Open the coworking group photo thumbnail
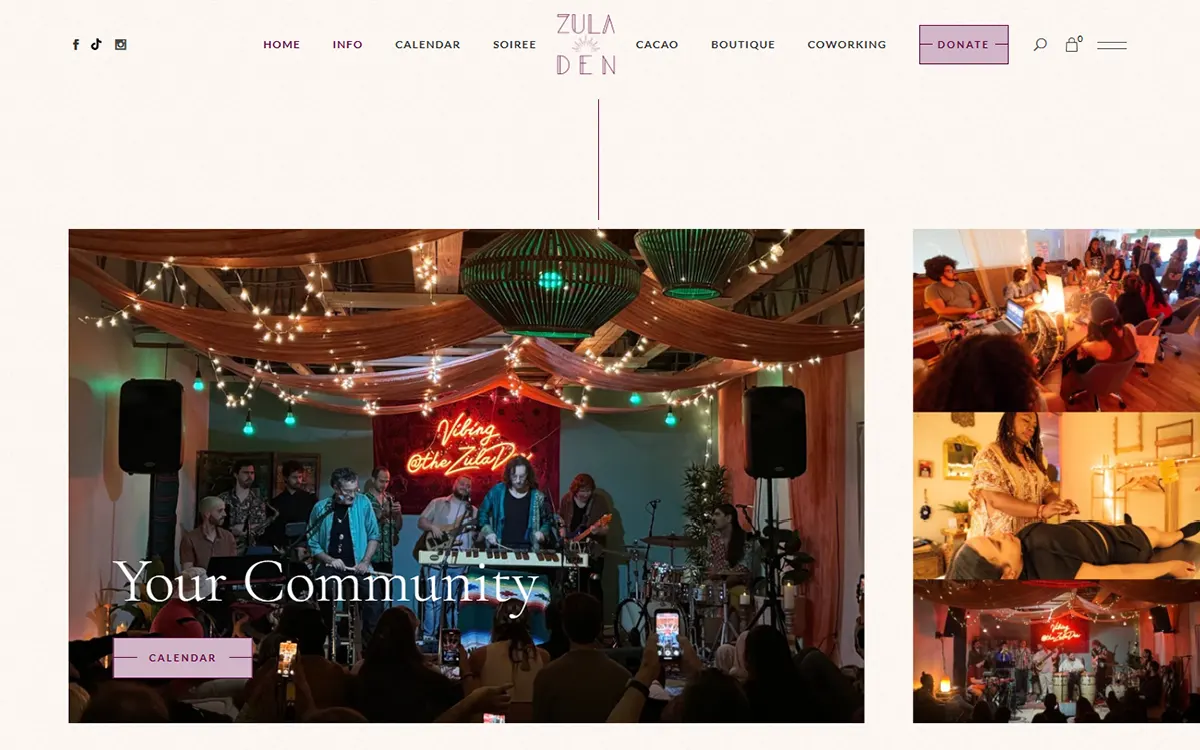 [1056, 320]
